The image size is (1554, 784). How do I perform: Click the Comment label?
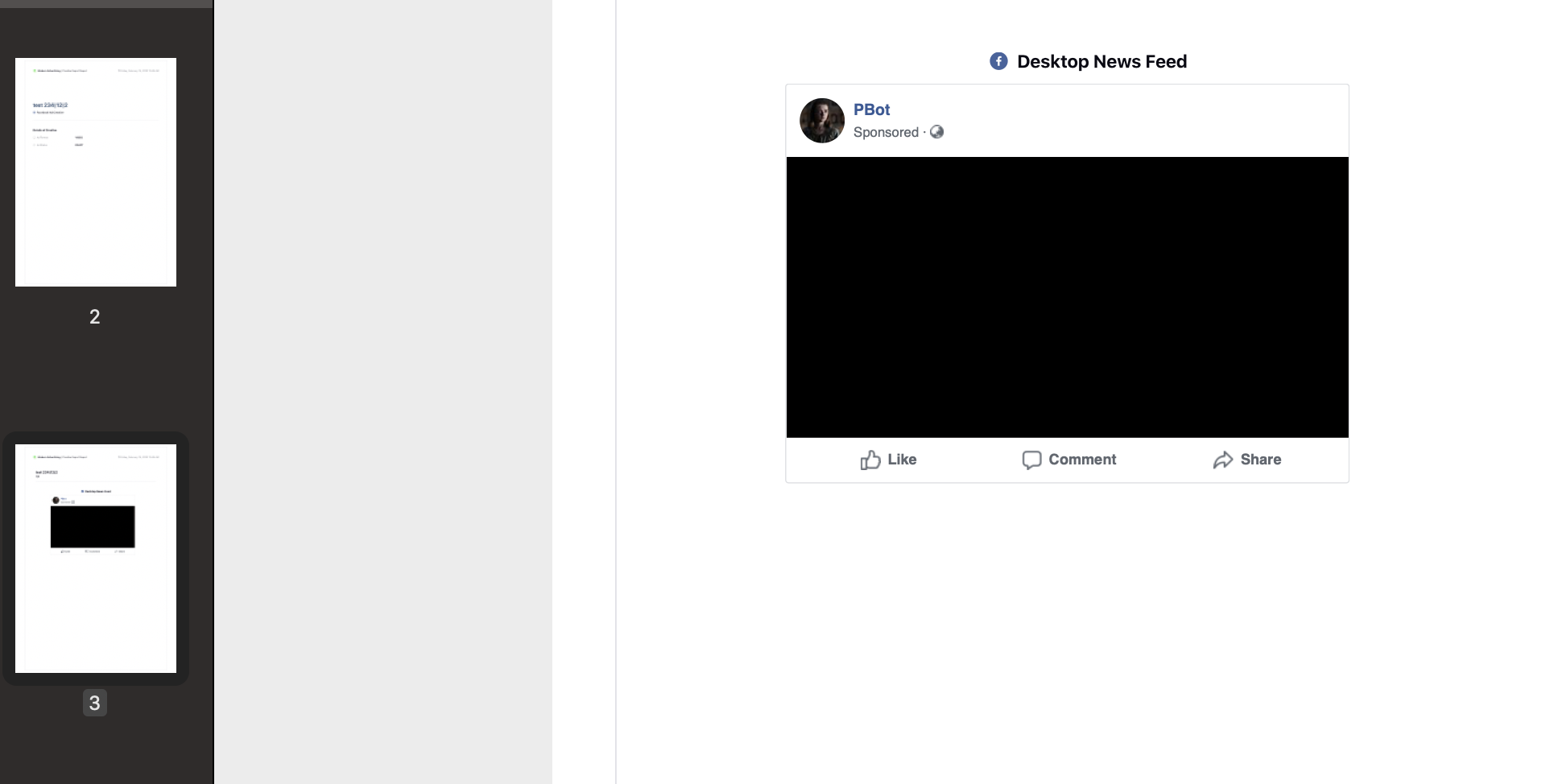pos(1082,460)
